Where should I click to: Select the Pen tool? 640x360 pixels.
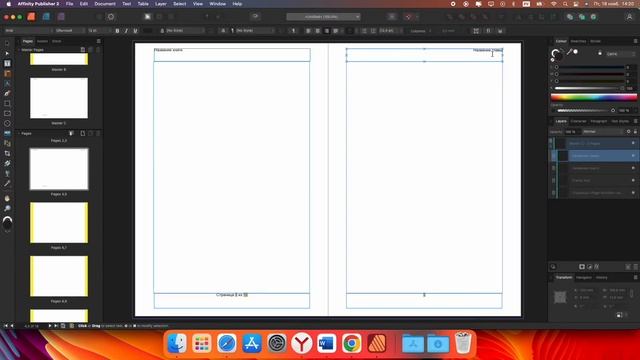click(7, 93)
